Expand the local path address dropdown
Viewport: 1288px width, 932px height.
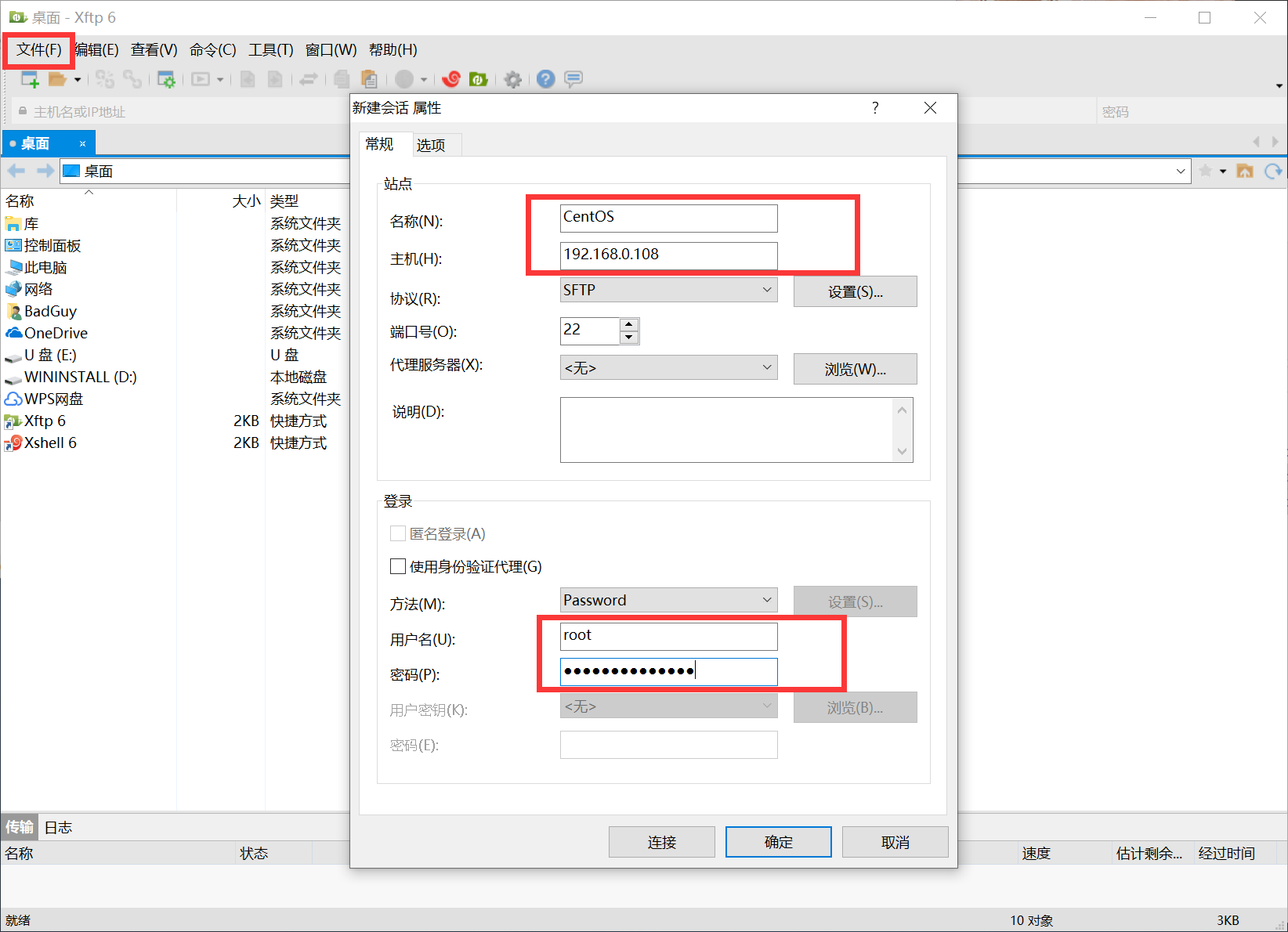[x=1181, y=171]
